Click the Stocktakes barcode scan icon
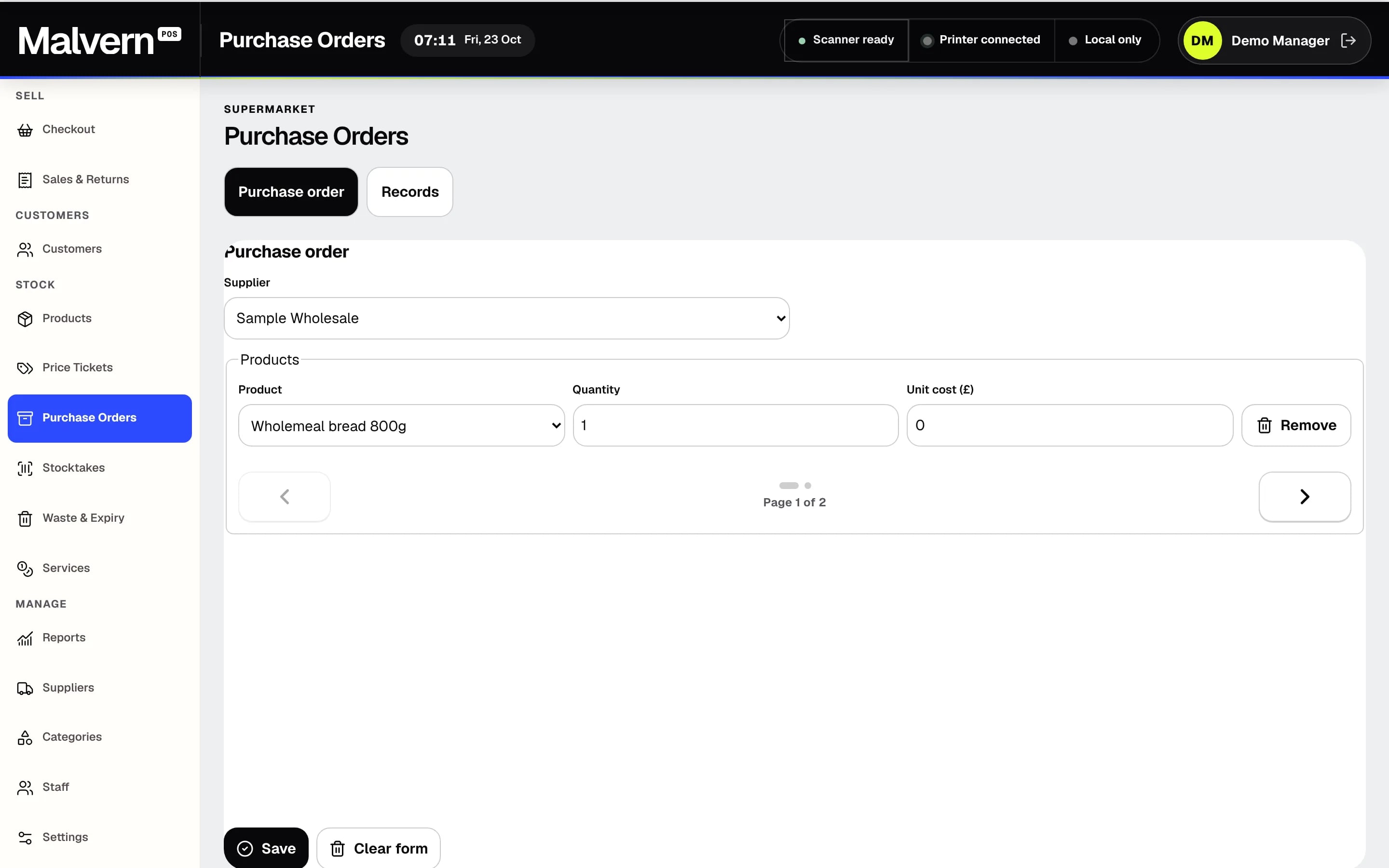Viewport: 1389px width, 868px height. pos(25,468)
